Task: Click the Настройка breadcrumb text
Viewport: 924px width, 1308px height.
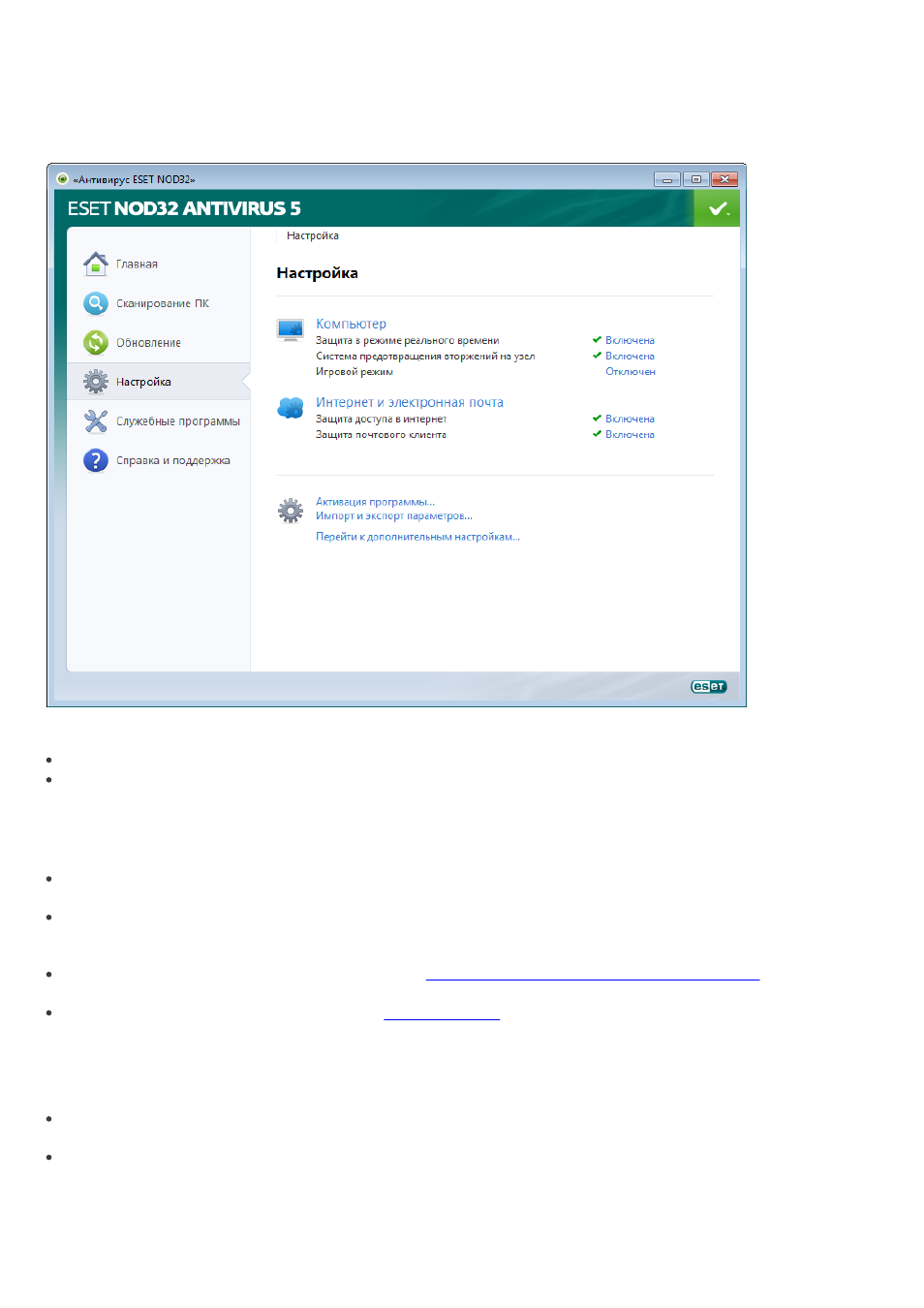Action: click(x=313, y=235)
